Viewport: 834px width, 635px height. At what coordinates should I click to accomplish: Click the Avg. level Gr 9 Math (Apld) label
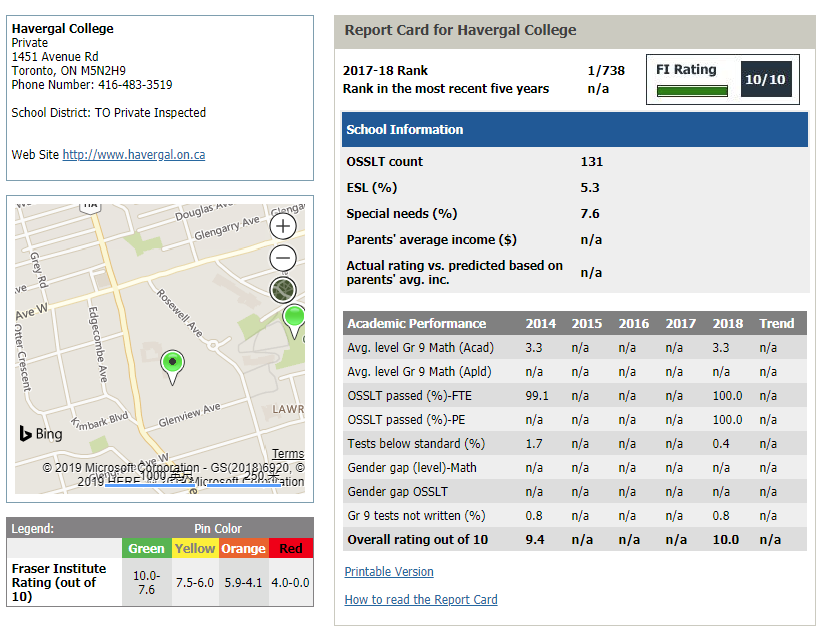[419, 372]
